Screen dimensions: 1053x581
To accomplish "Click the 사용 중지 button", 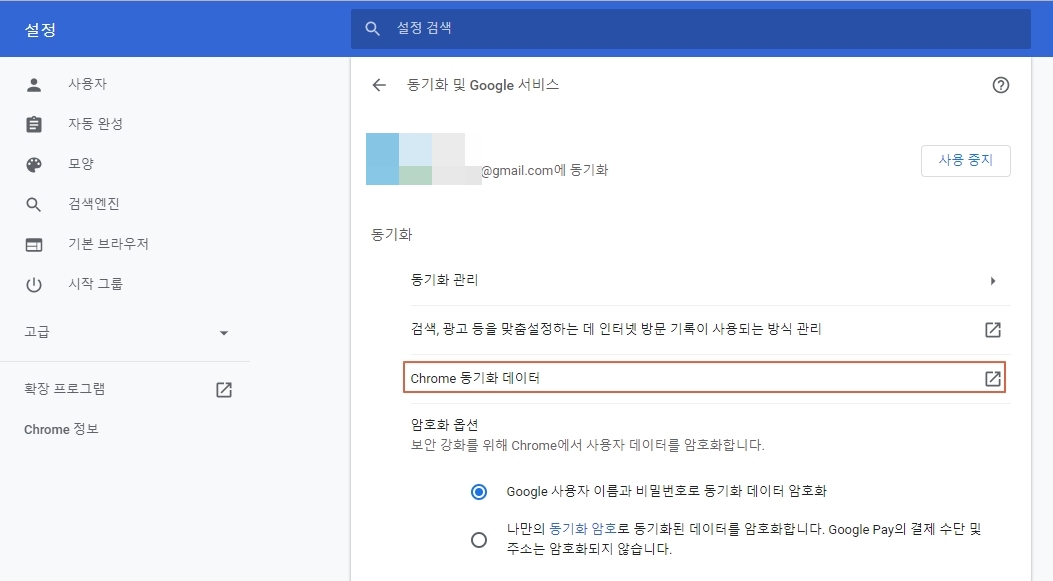I will point(966,161).
